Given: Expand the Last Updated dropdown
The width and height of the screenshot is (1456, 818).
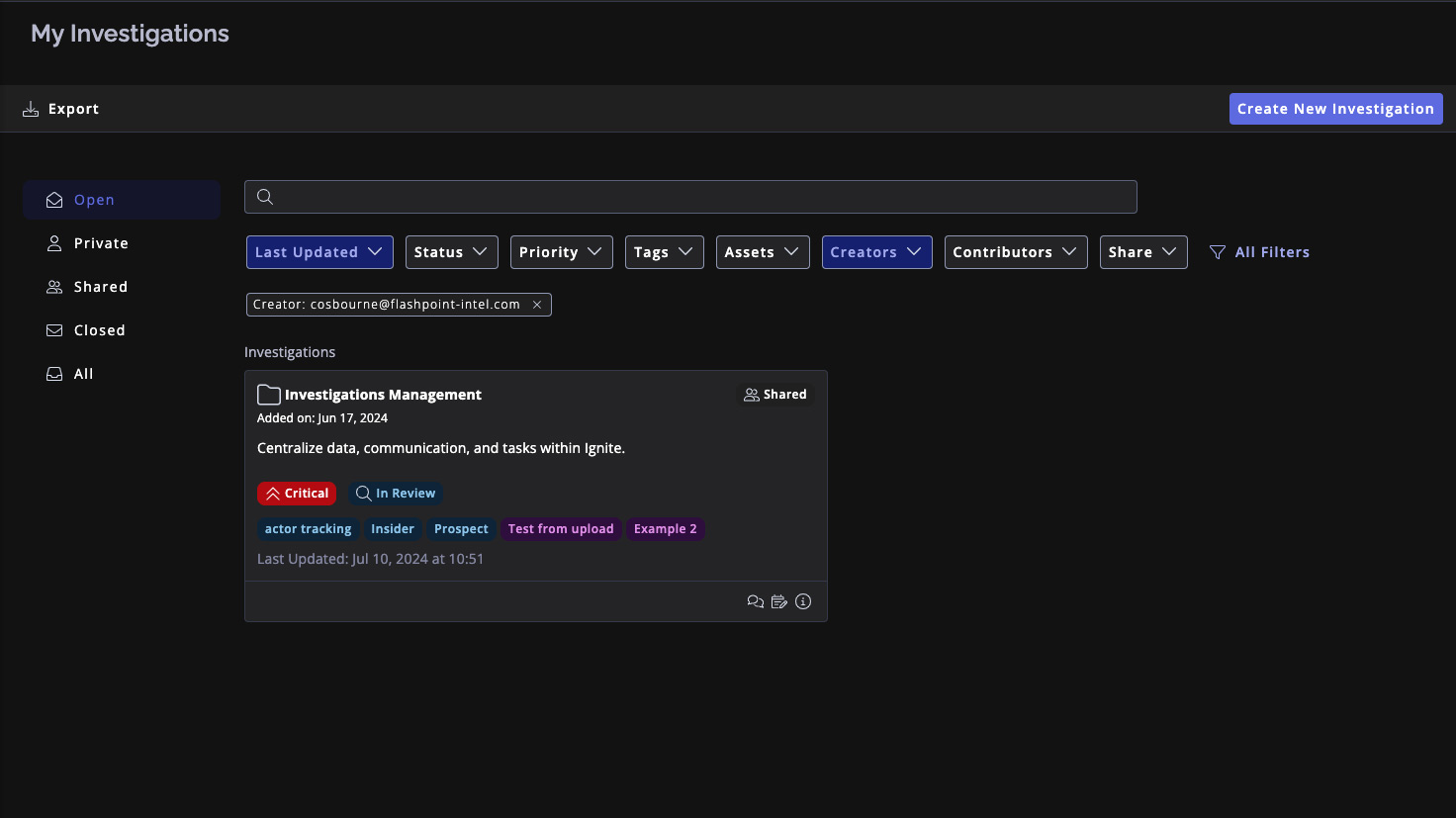Looking at the screenshot, I should [x=319, y=252].
